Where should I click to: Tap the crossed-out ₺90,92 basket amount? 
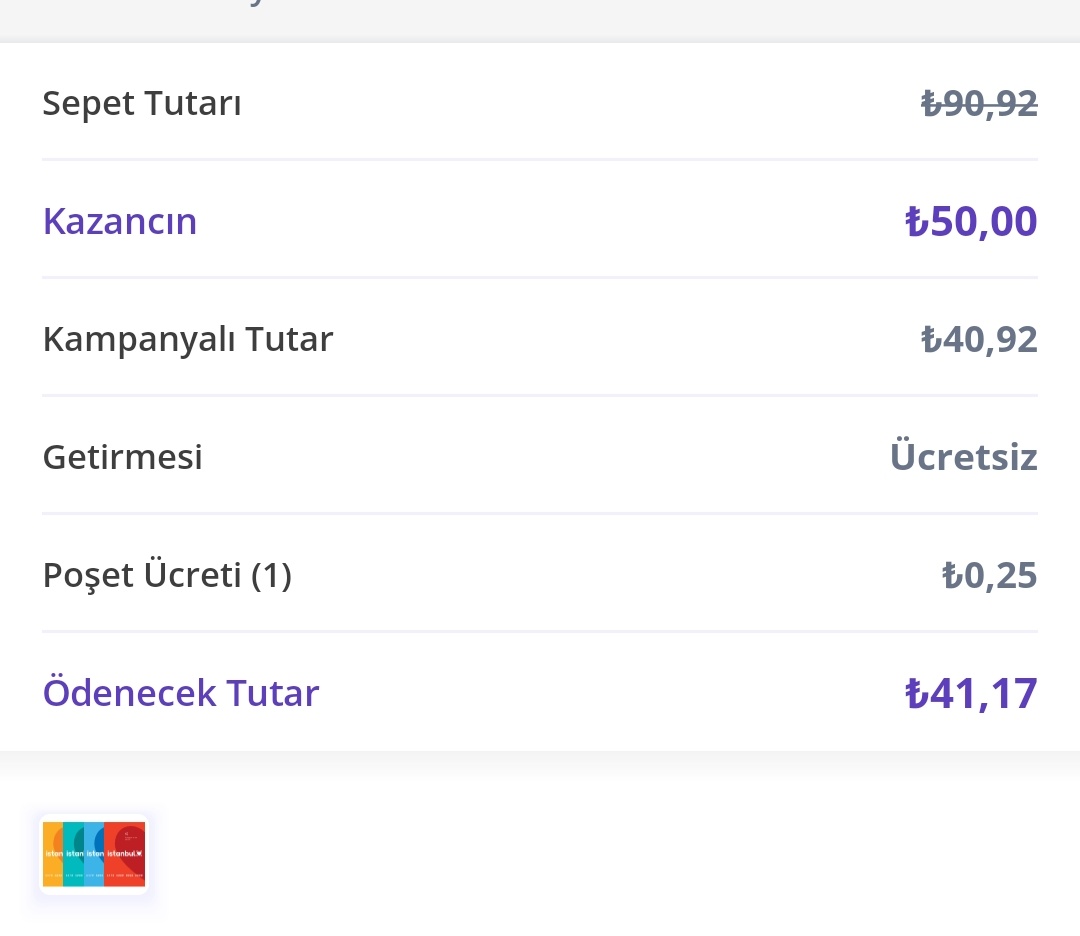979,103
